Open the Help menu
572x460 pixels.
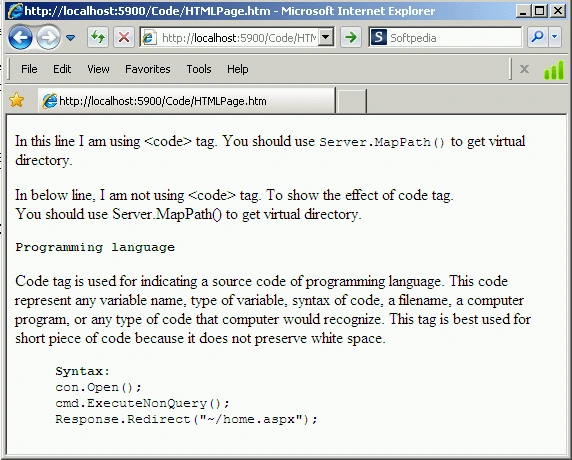(237, 69)
